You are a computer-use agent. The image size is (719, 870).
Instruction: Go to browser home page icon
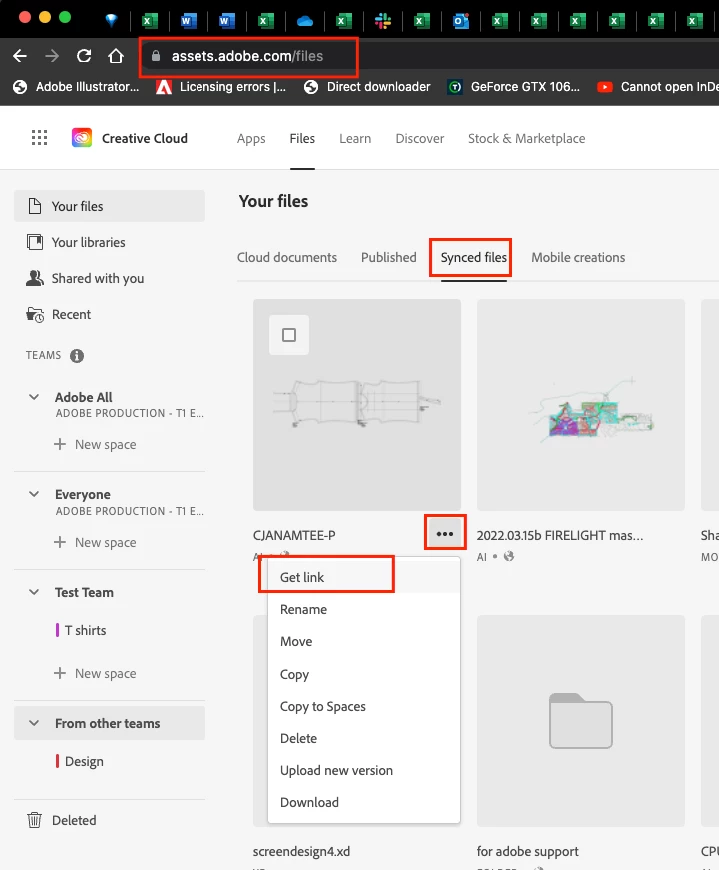pyautogui.click(x=115, y=55)
